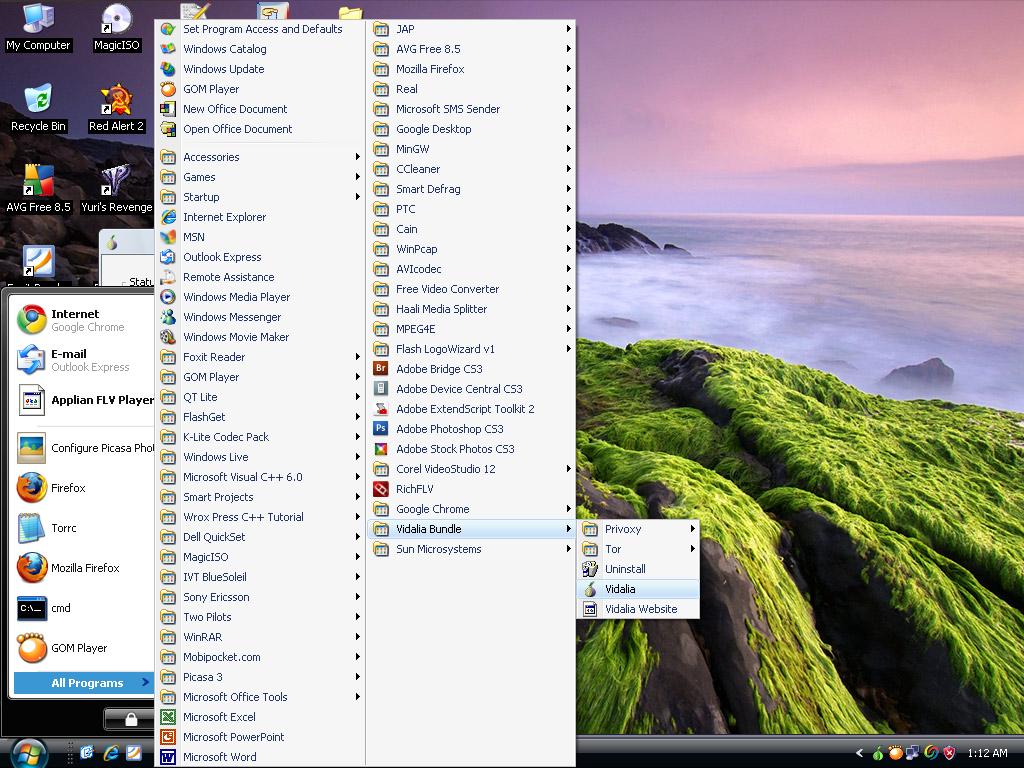Select Open Office Document
Viewport: 1024px width, 768px height.
click(260, 129)
